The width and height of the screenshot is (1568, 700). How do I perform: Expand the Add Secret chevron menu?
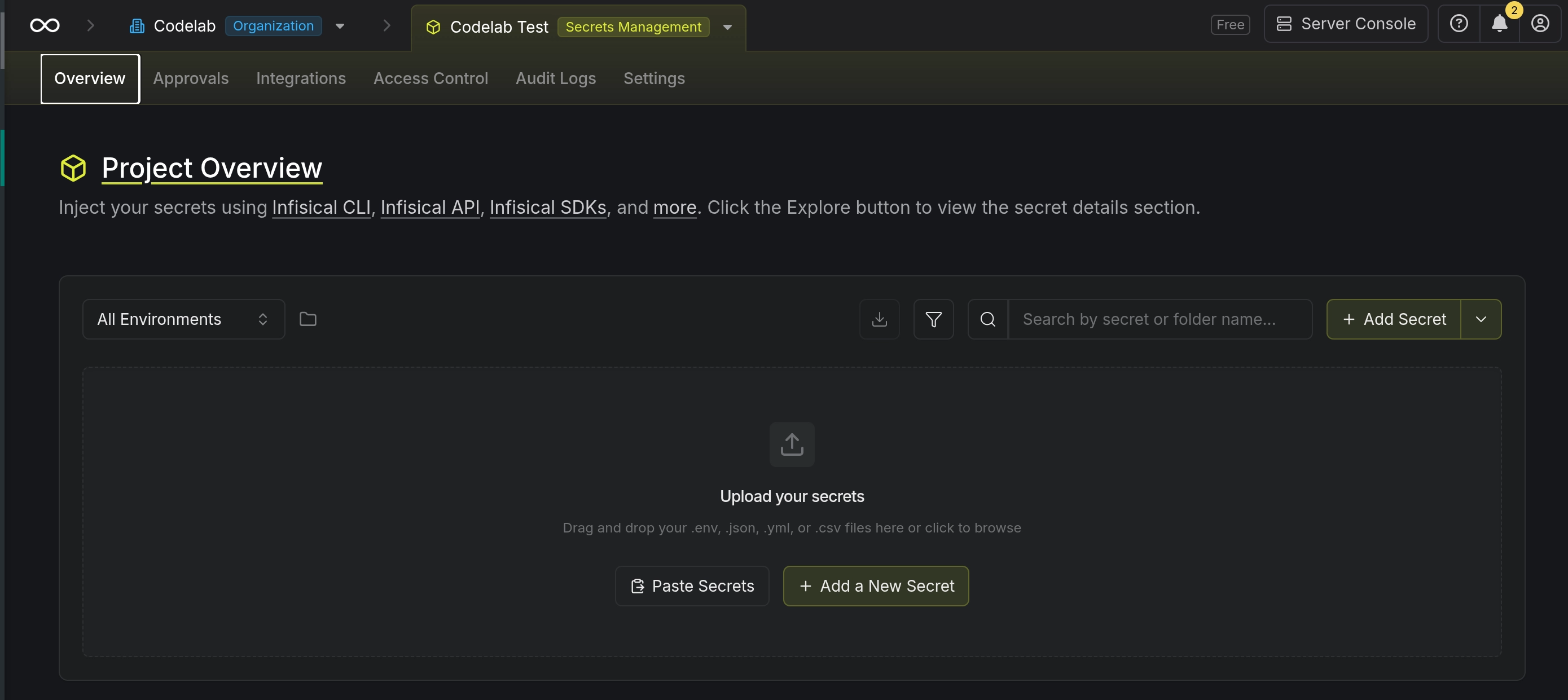click(1481, 319)
